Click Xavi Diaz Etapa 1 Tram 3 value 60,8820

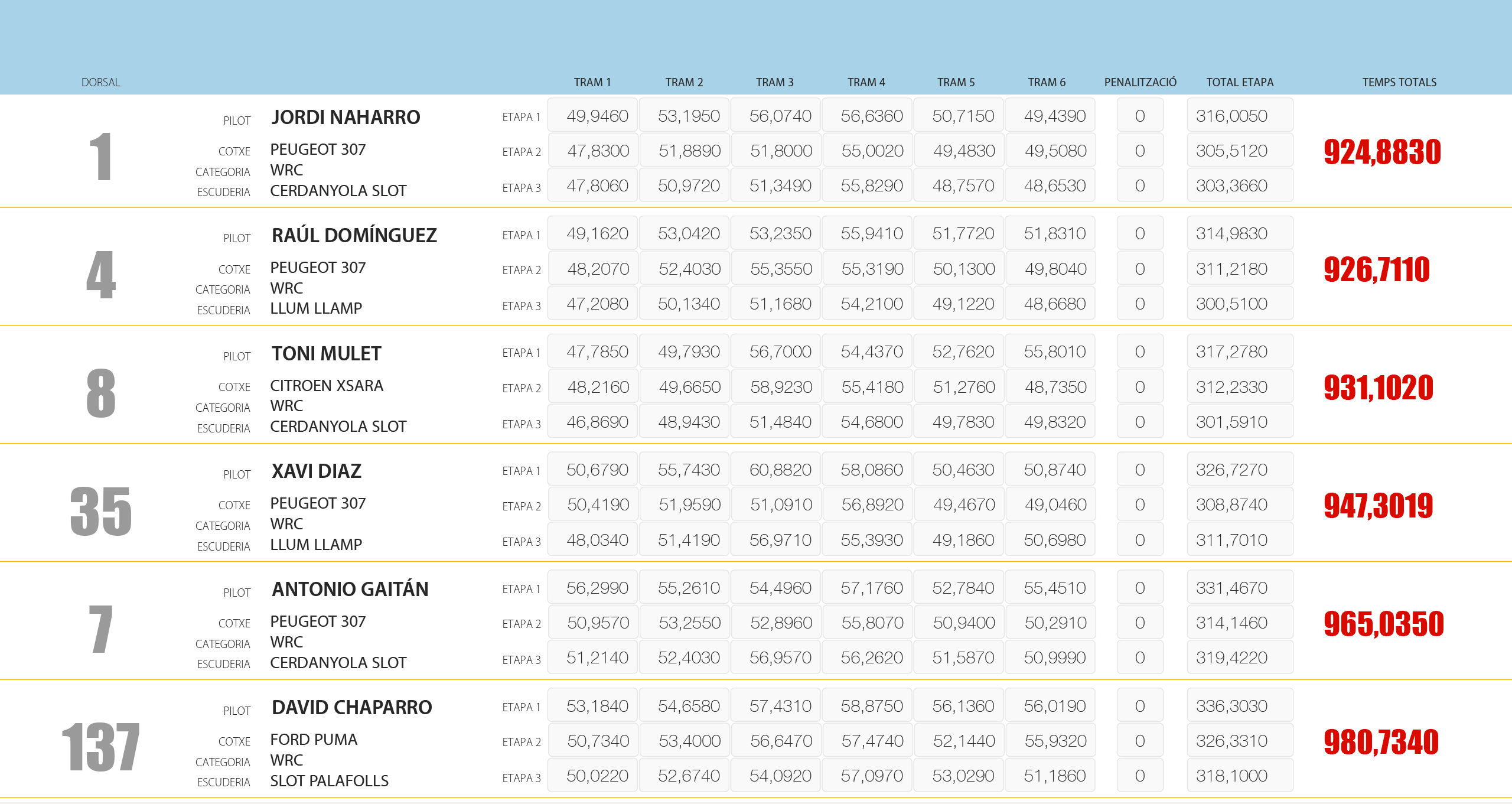click(x=775, y=470)
